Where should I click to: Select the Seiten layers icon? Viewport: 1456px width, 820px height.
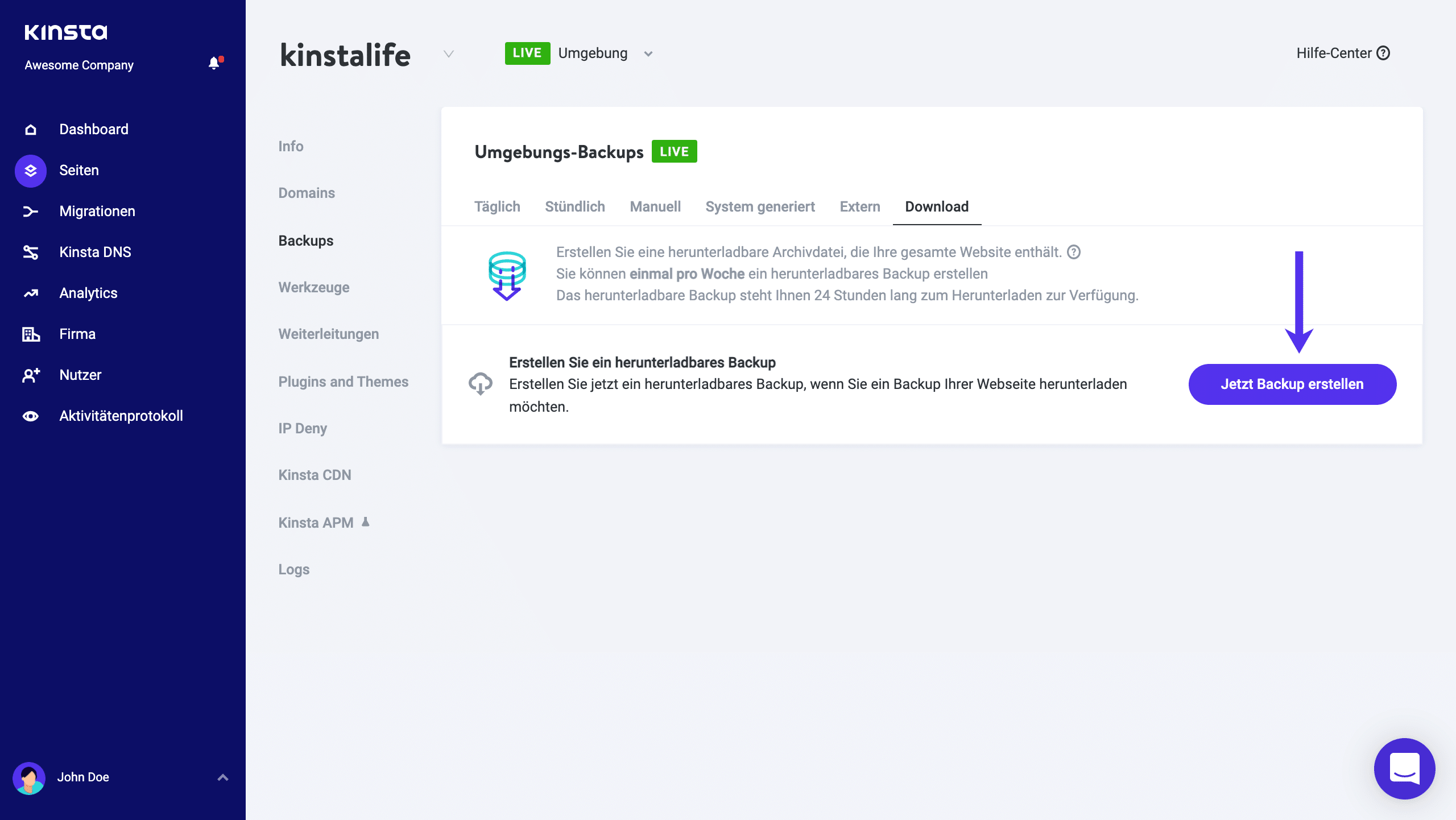pyautogui.click(x=30, y=170)
